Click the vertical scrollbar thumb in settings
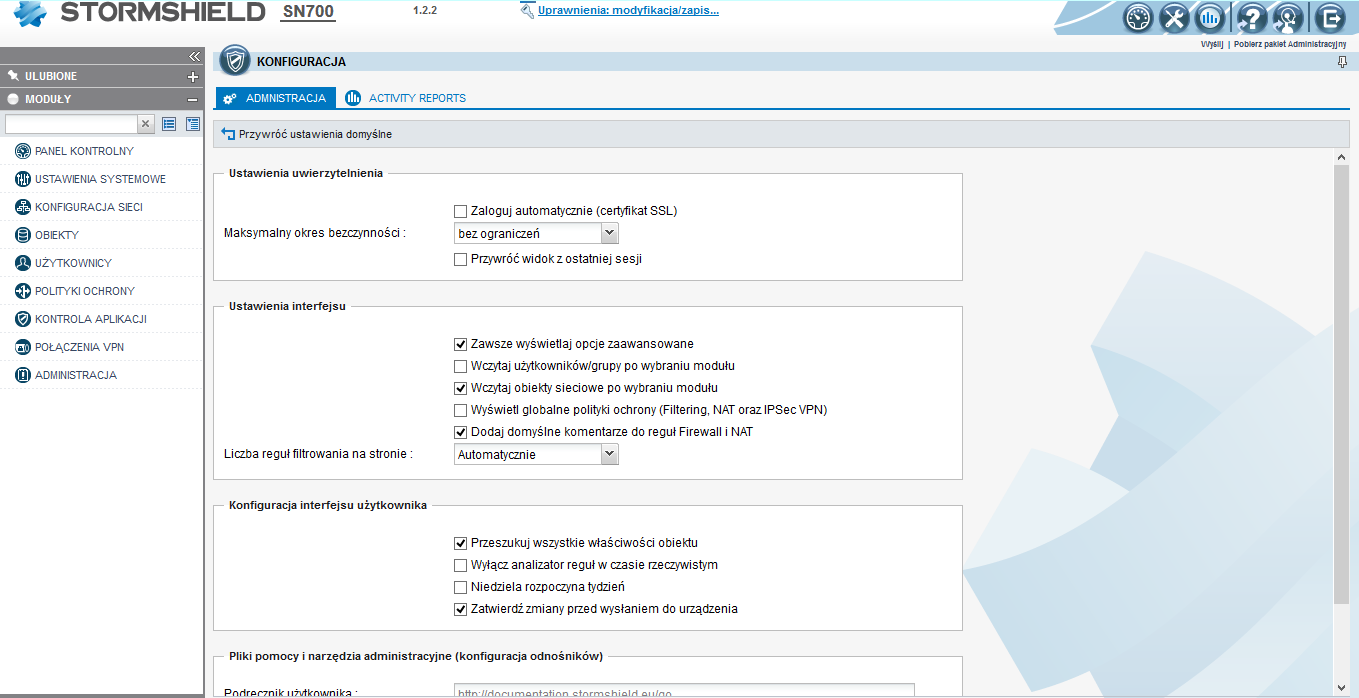 pos(1341,384)
